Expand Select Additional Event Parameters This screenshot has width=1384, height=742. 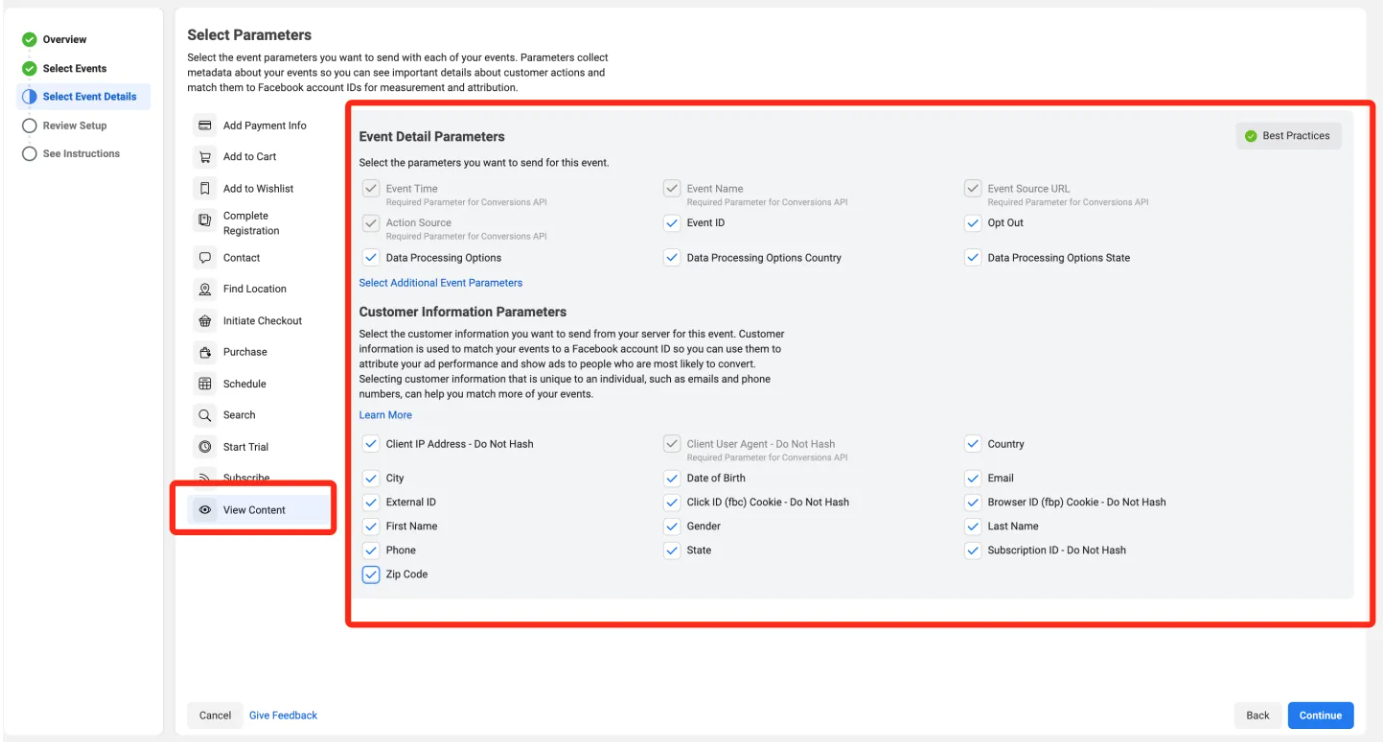440,283
